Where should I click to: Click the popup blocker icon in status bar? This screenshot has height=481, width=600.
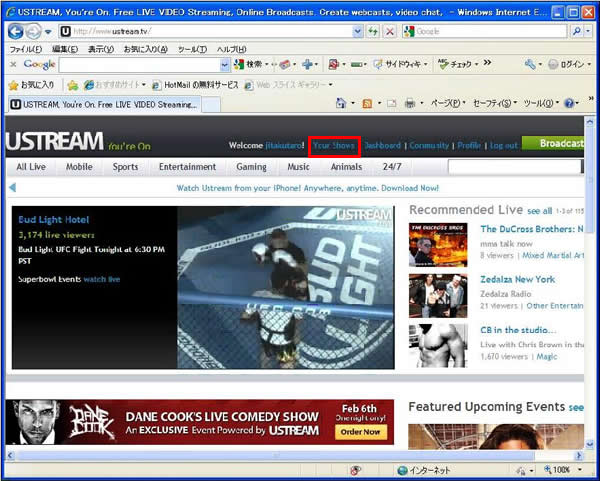356,470
